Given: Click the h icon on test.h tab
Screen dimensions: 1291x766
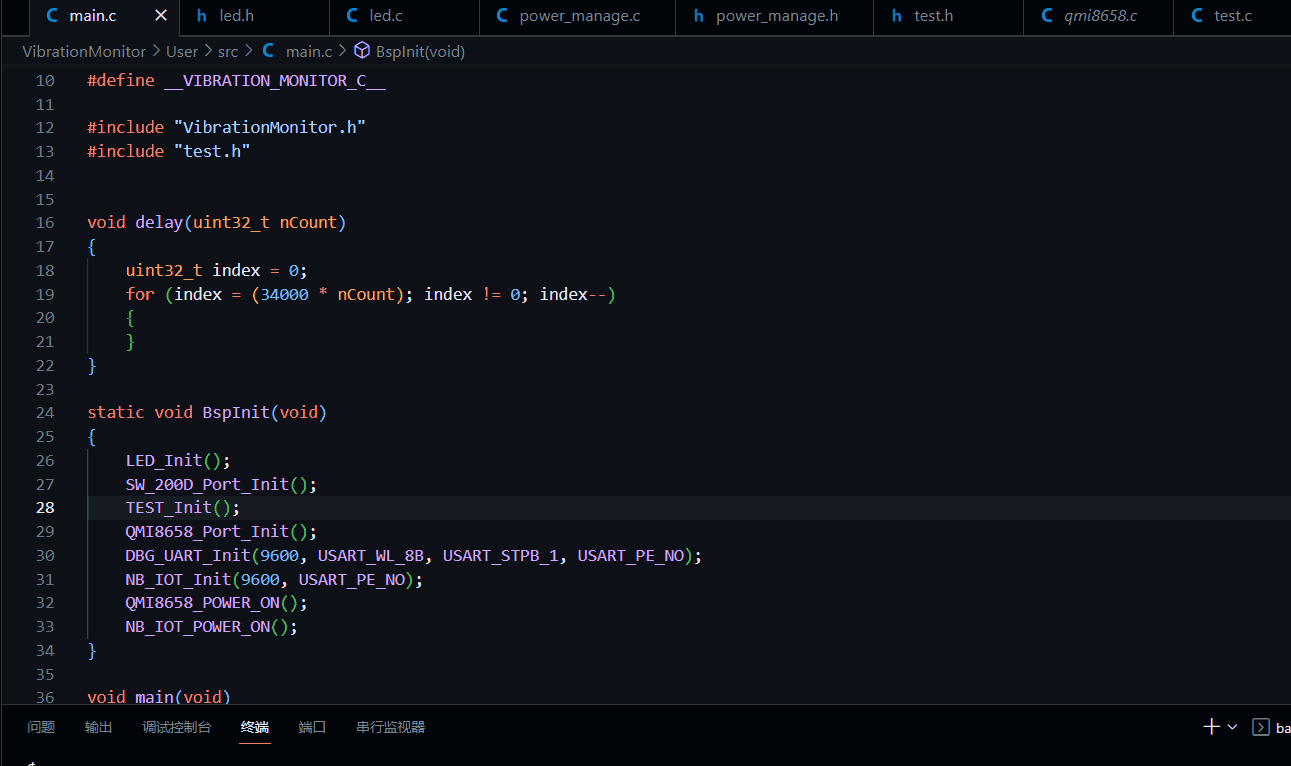Looking at the screenshot, I should click(x=897, y=16).
